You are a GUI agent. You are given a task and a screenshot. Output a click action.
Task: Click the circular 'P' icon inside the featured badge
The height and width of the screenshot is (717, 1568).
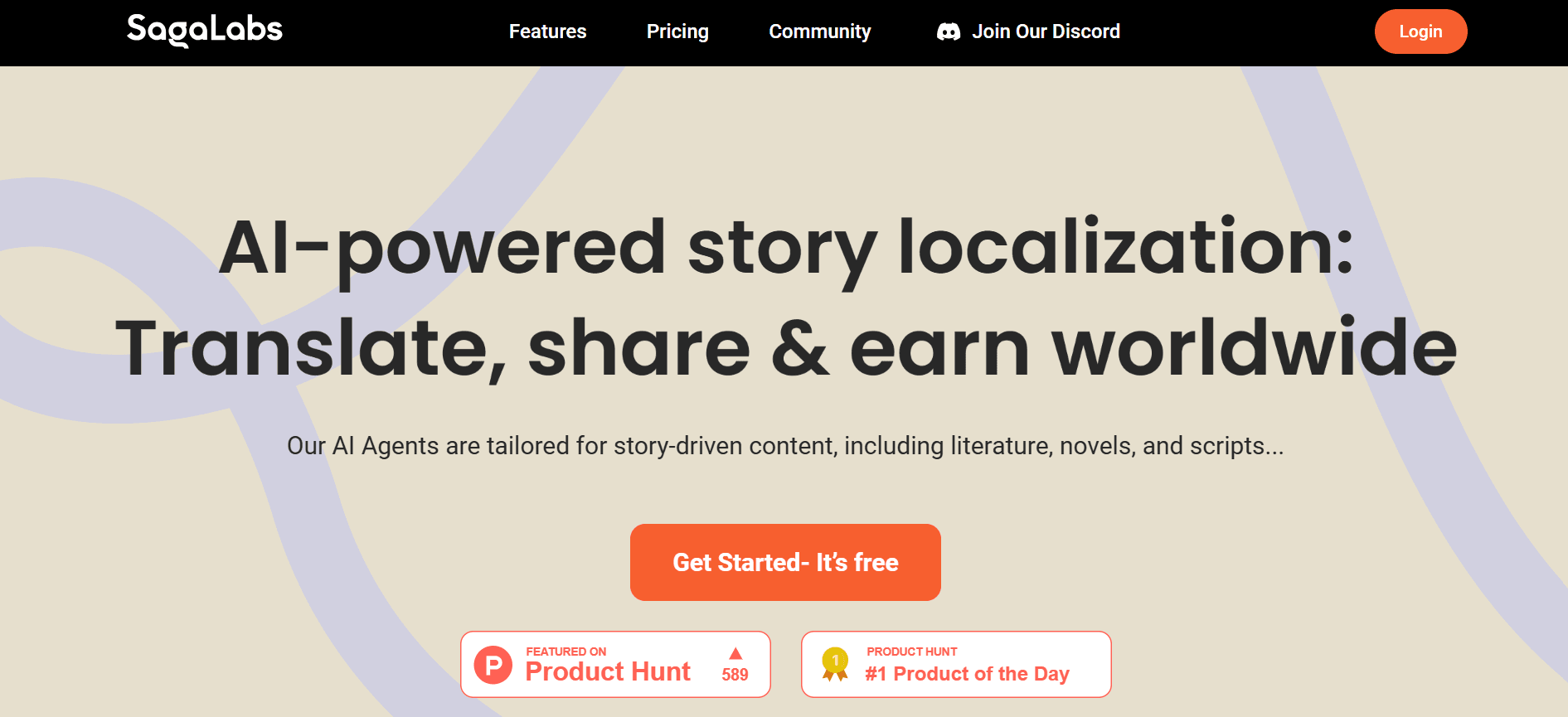493,664
